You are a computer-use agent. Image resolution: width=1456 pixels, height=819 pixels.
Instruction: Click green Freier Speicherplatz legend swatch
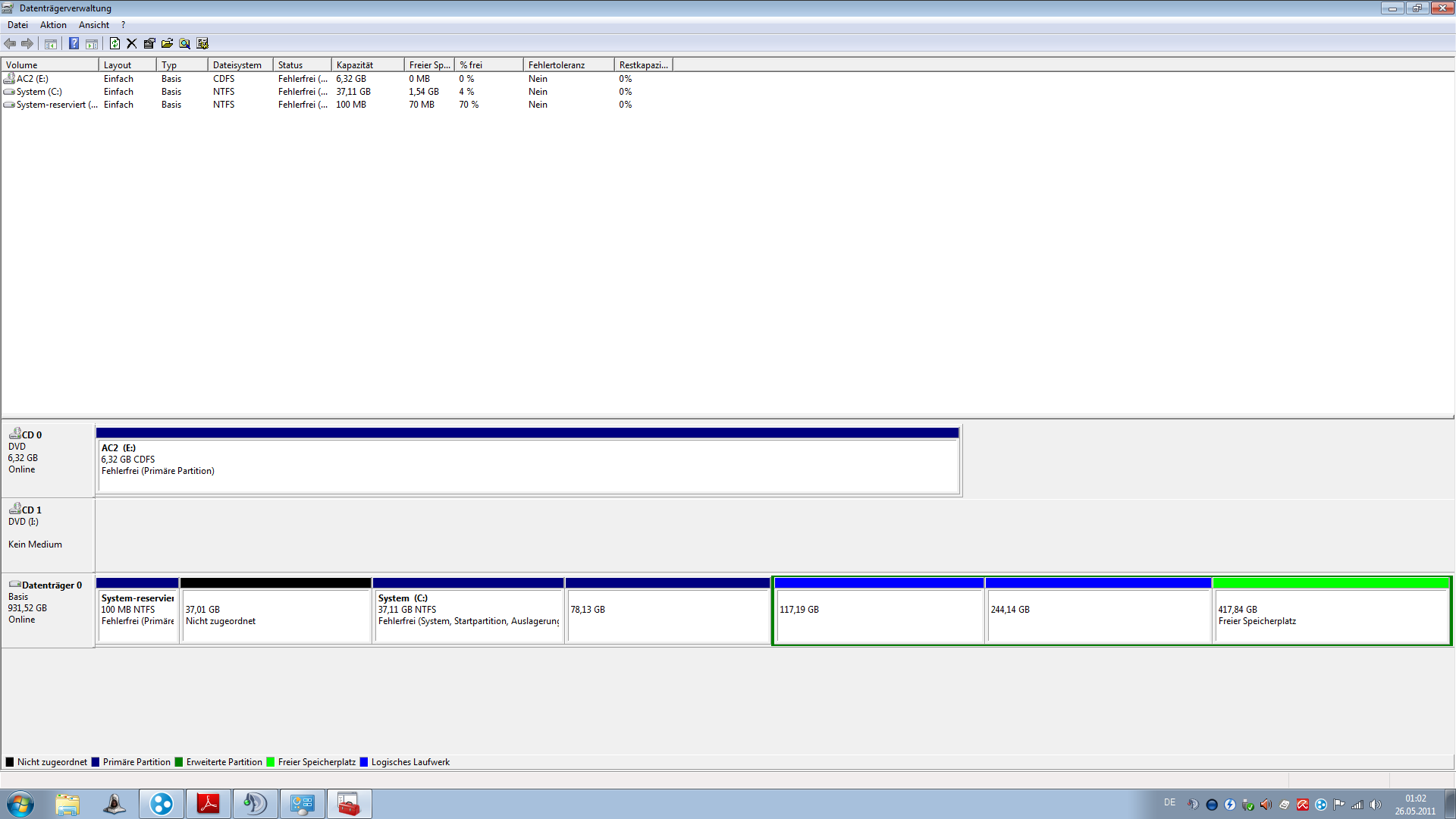[270, 762]
